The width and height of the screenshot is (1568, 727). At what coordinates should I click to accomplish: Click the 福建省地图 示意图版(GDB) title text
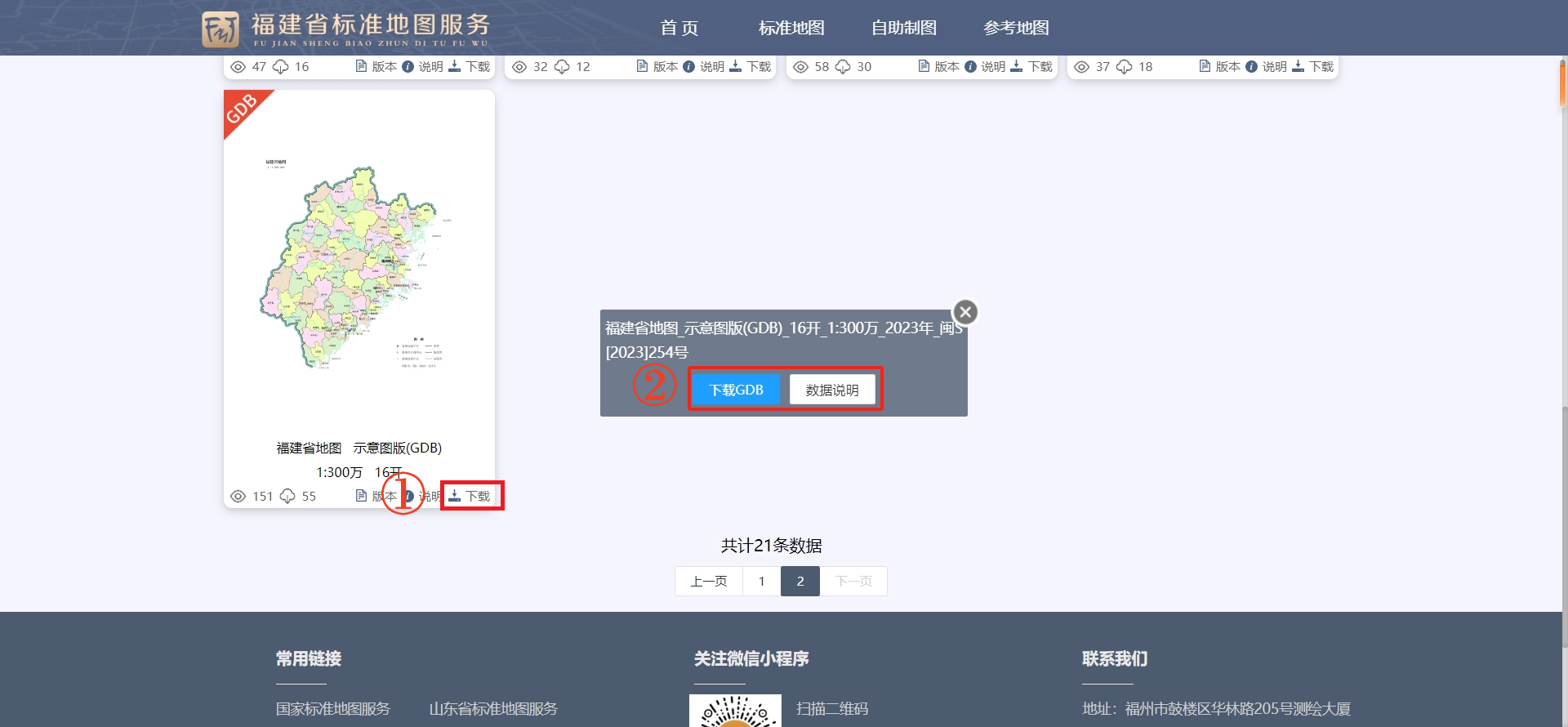click(x=359, y=448)
